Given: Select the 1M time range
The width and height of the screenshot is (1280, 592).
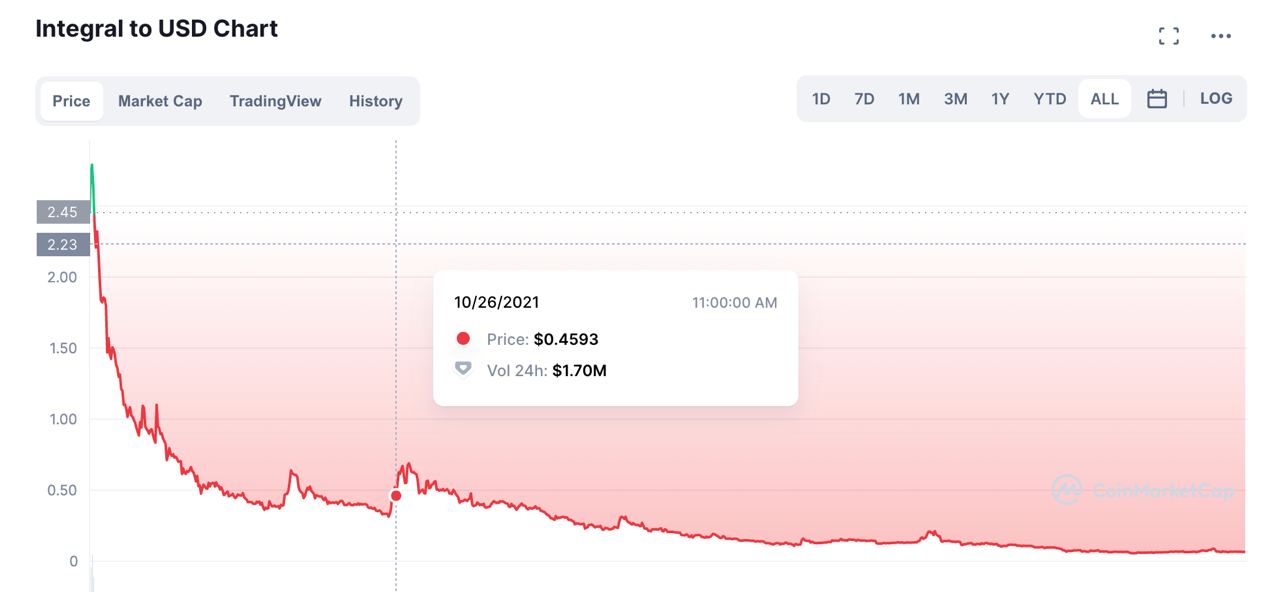Looking at the screenshot, I should click(909, 99).
